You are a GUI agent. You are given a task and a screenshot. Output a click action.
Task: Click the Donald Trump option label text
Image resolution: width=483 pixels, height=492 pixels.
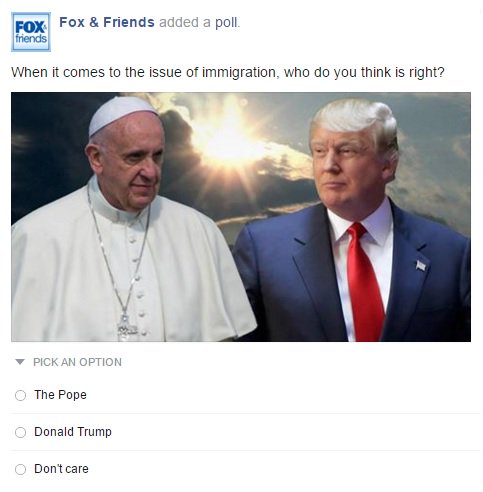[73, 432]
